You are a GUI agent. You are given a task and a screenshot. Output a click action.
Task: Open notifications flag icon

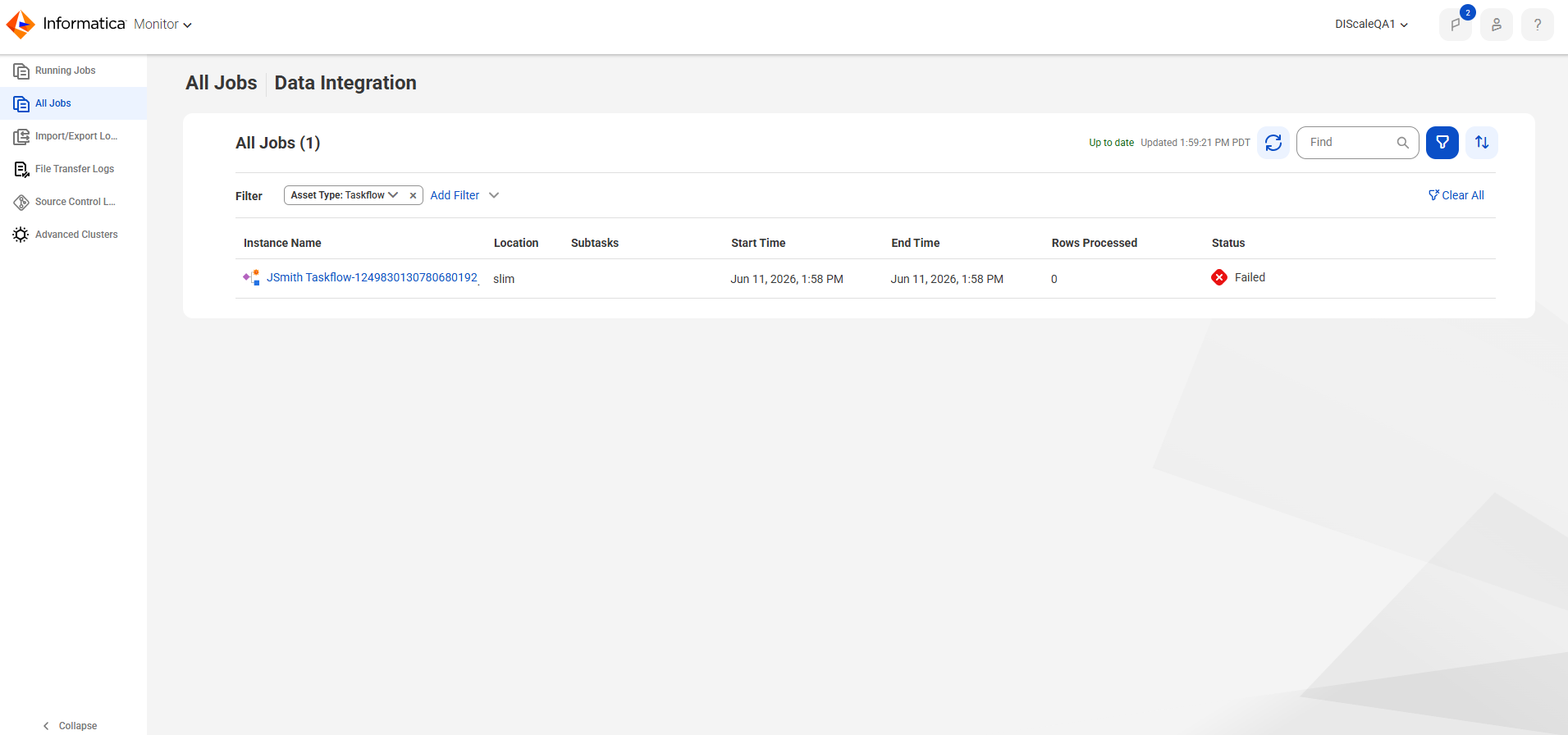[1455, 25]
